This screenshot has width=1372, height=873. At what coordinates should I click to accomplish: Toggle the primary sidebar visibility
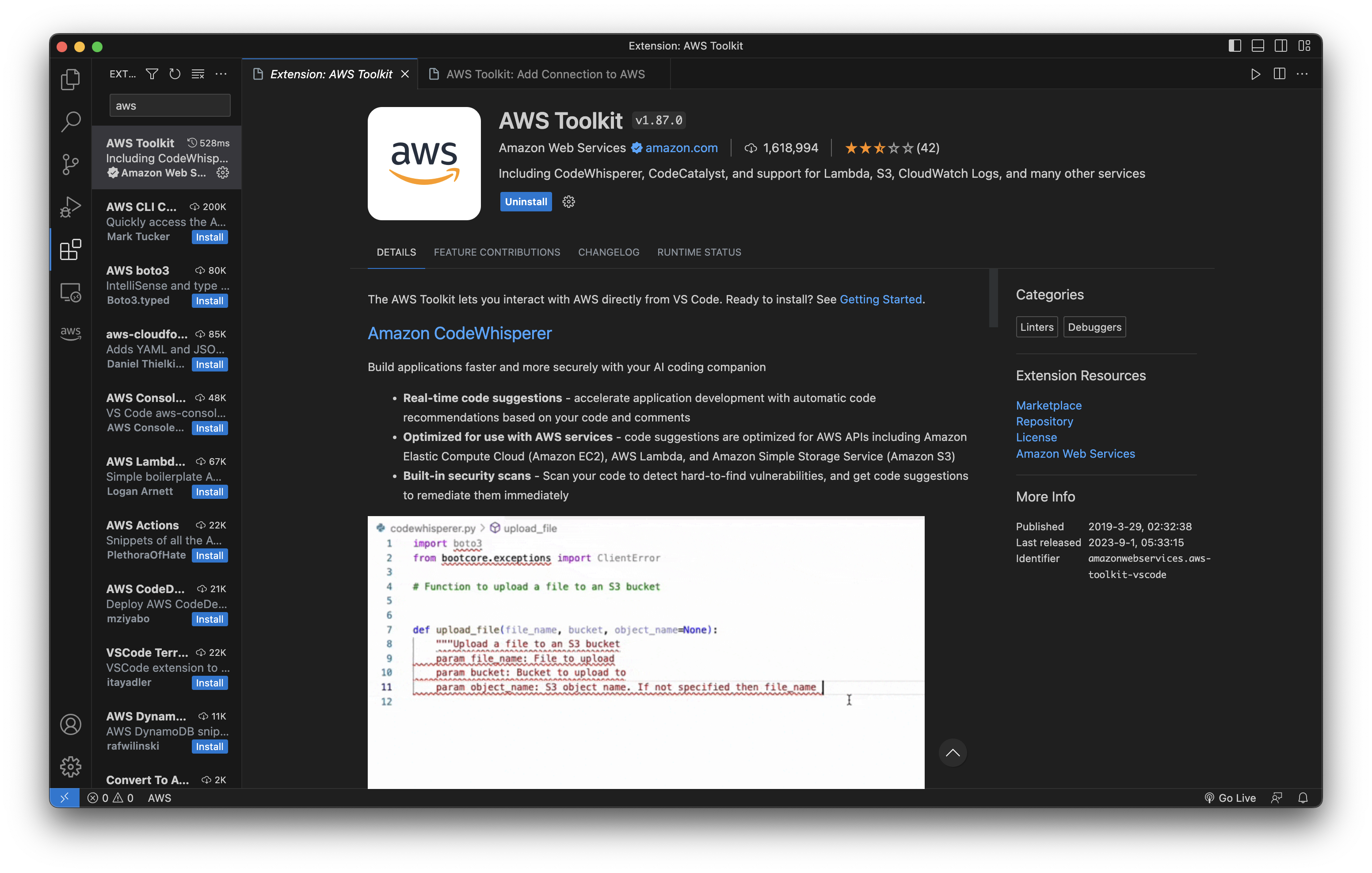coord(1234,46)
